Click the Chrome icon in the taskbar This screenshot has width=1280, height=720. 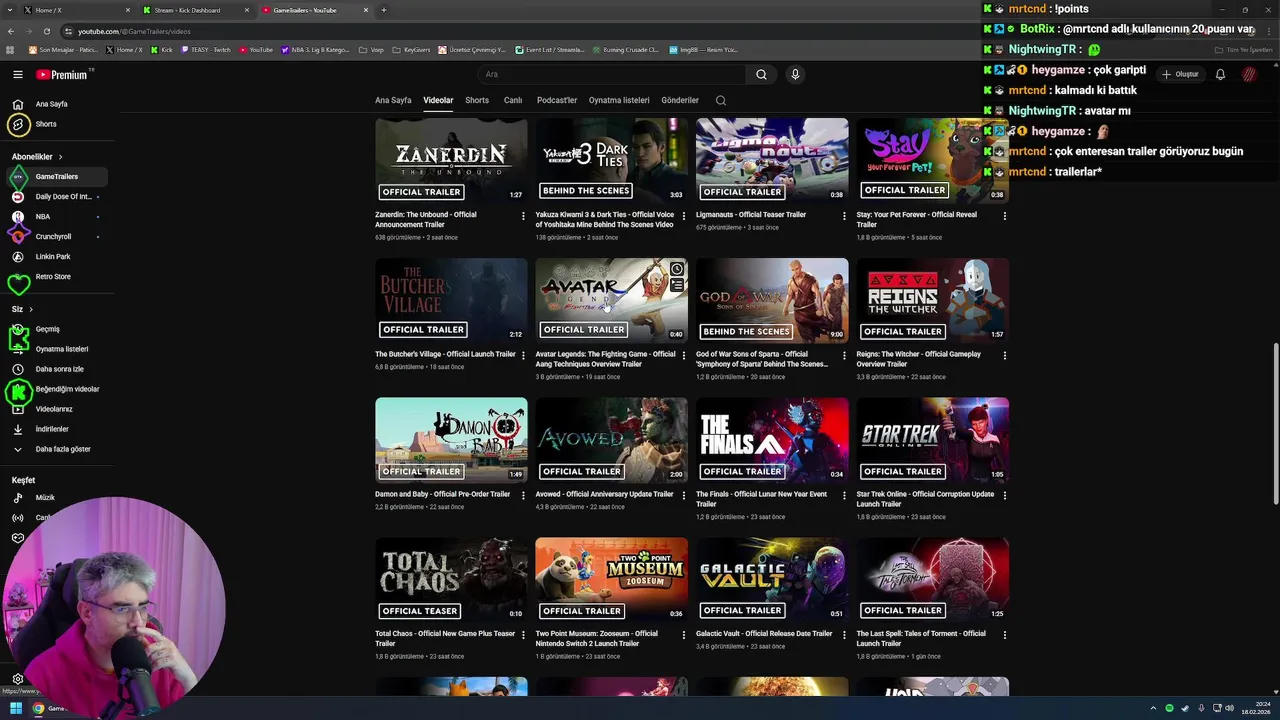click(x=38, y=708)
